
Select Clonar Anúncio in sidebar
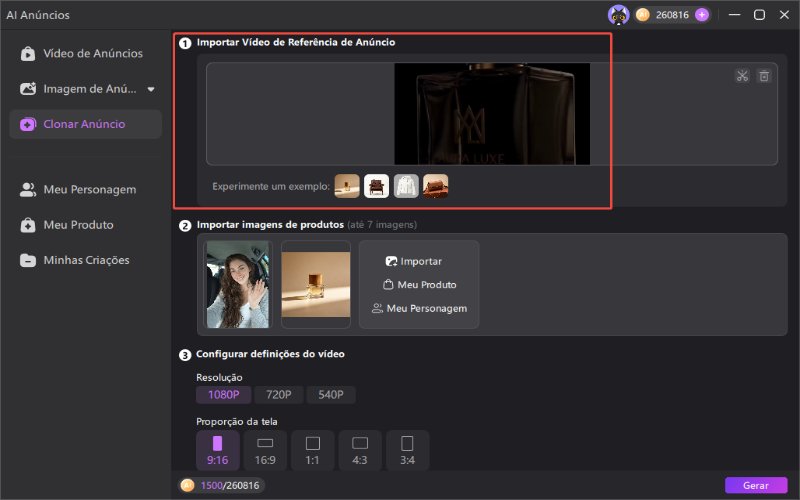(86, 124)
